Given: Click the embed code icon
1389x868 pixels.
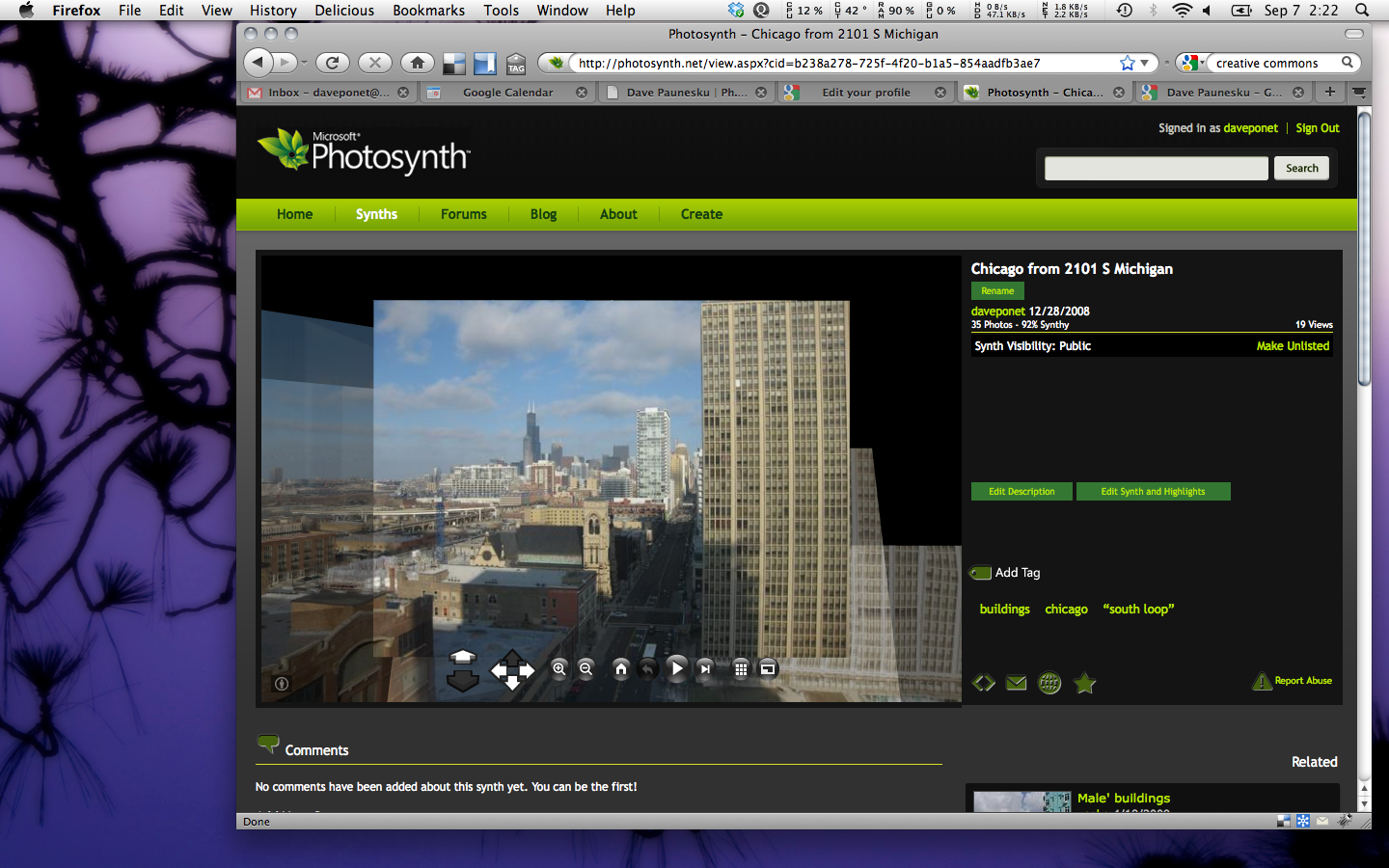Looking at the screenshot, I should pyautogui.click(x=983, y=683).
